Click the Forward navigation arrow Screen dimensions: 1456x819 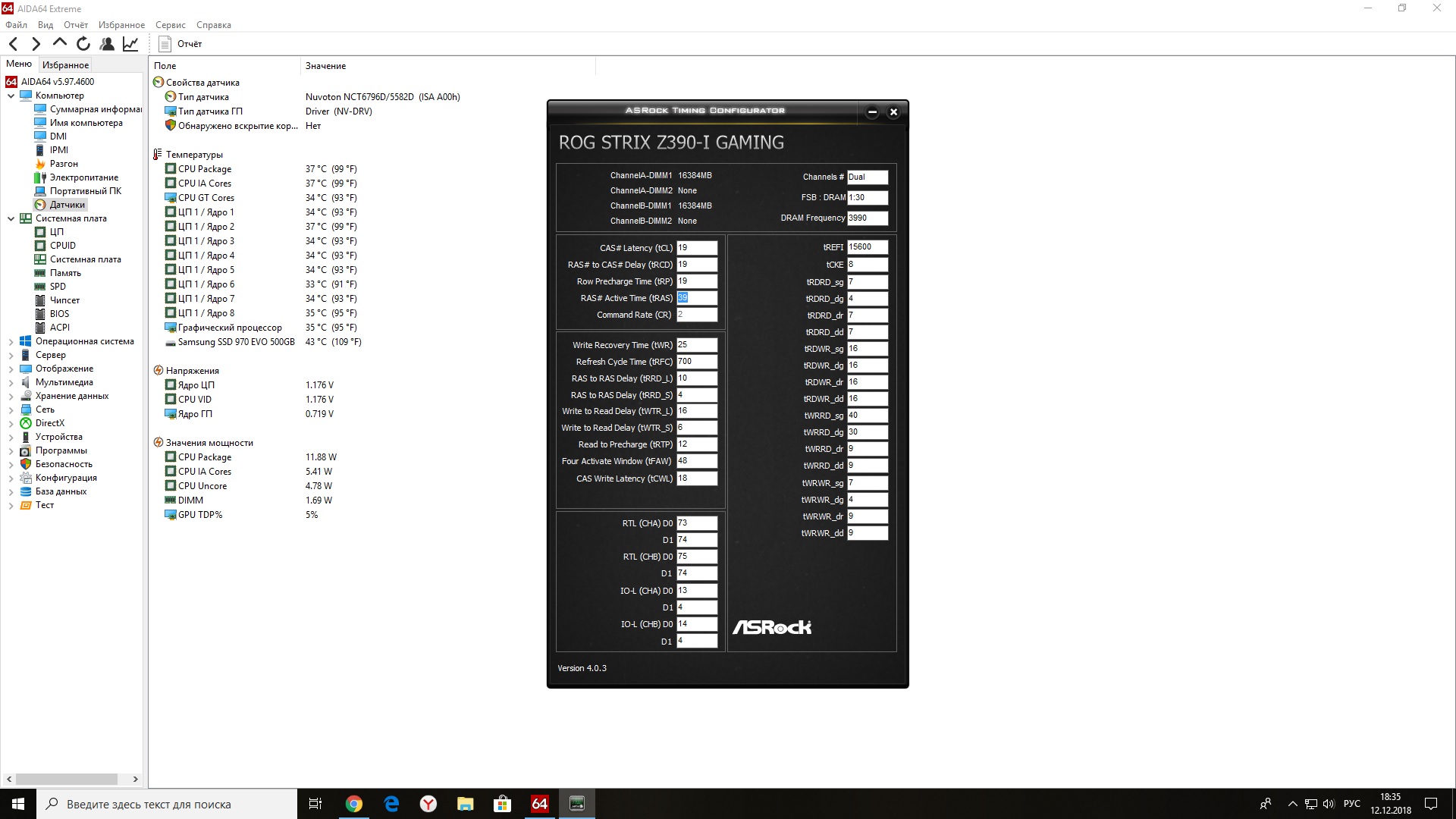point(36,44)
